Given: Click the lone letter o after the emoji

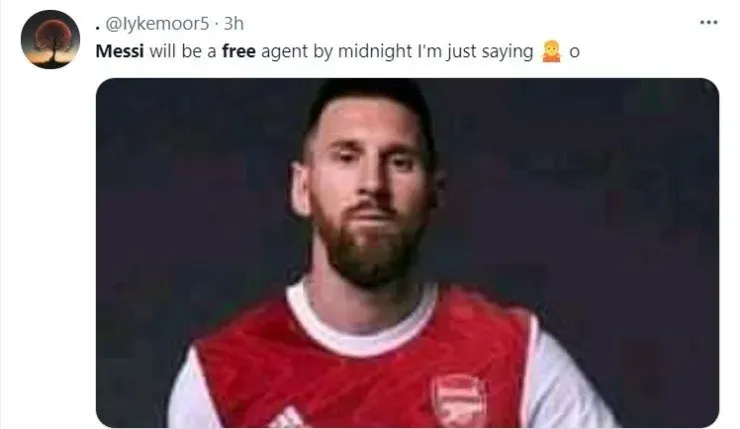Looking at the screenshot, I should click(574, 52).
